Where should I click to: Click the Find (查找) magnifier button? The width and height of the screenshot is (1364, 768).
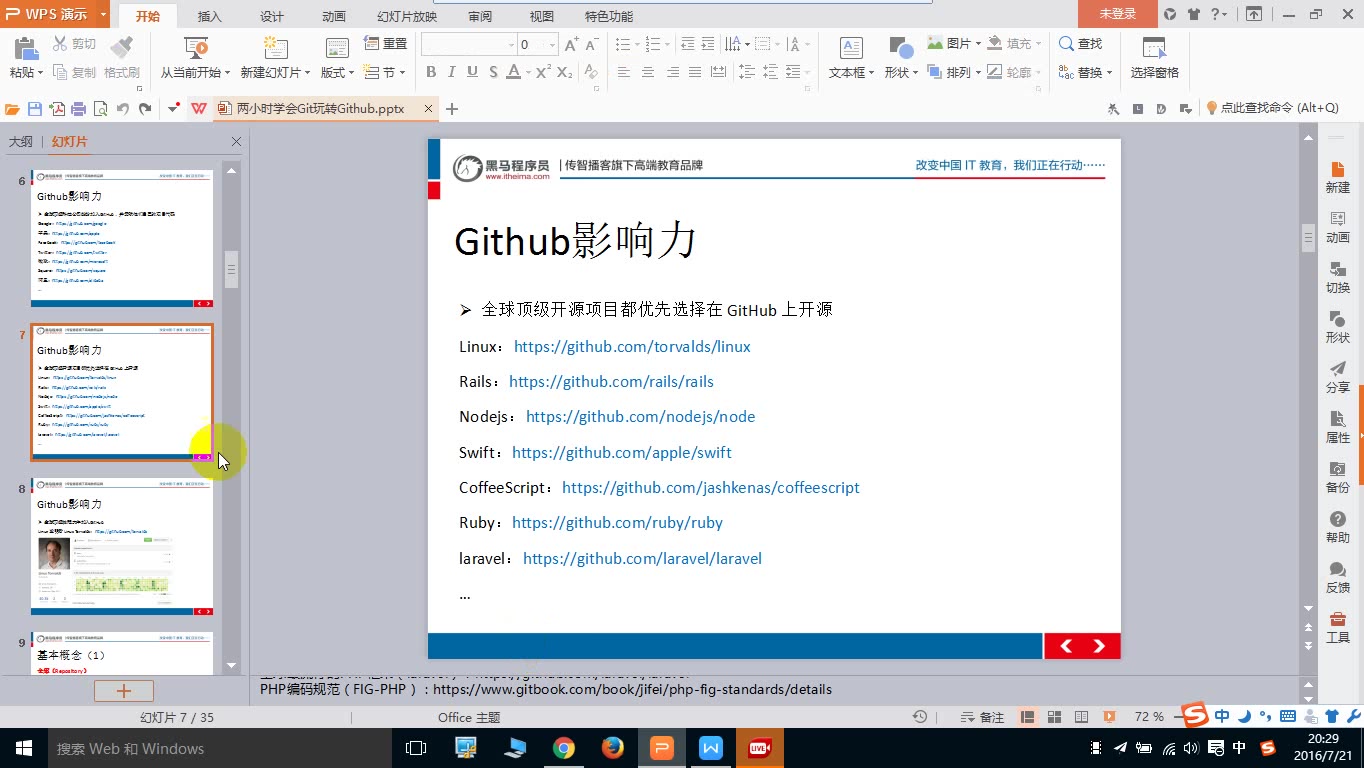[x=1080, y=44]
